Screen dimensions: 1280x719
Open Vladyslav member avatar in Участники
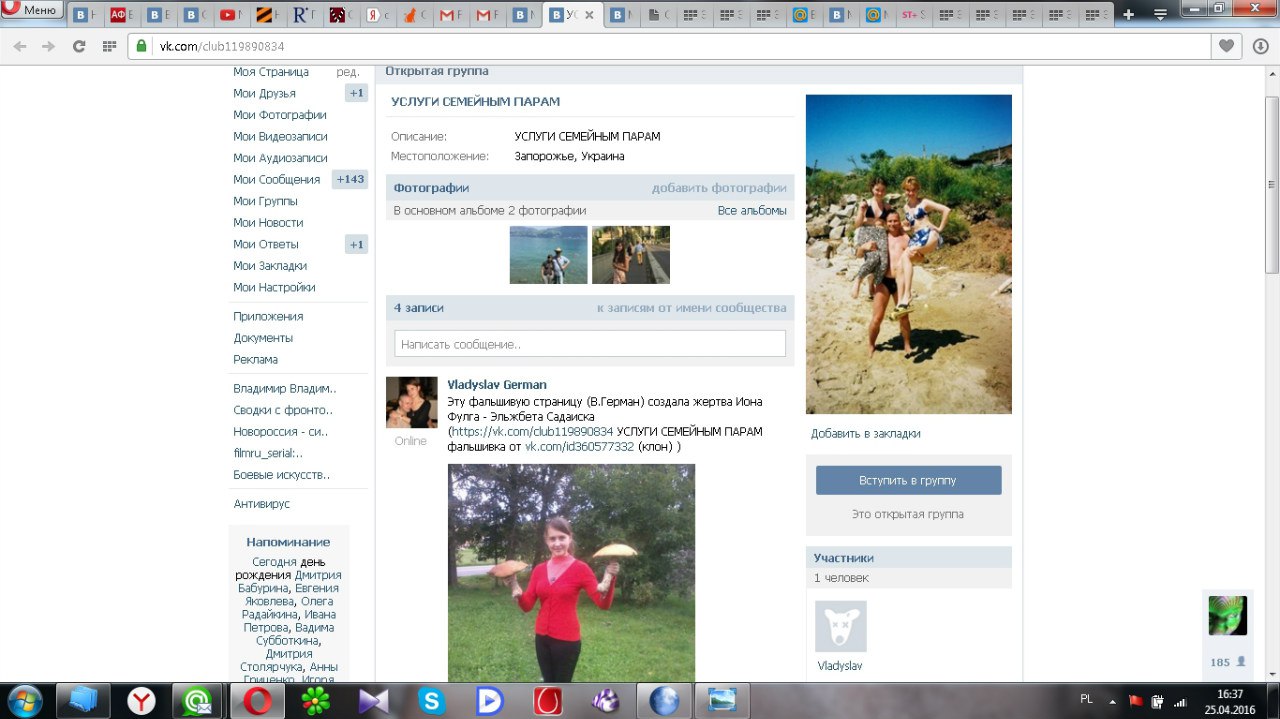pyautogui.click(x=840, y=627)
